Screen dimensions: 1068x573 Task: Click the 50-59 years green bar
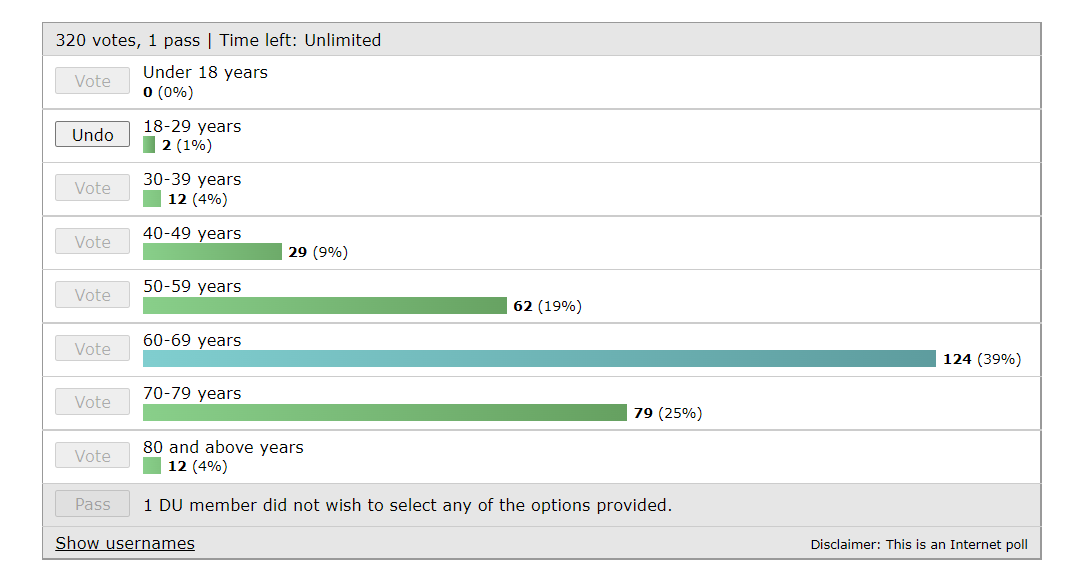coord(325,306)
